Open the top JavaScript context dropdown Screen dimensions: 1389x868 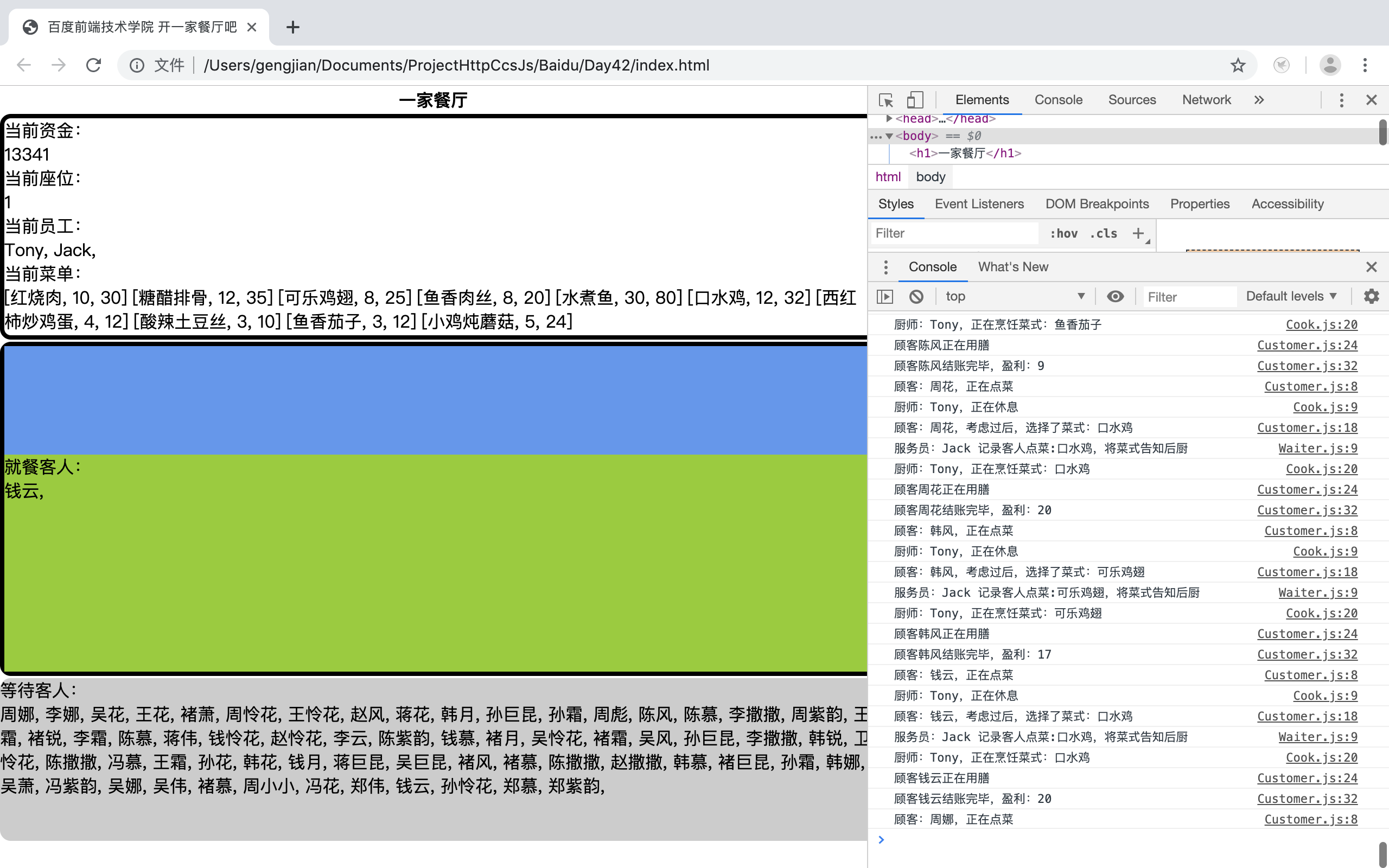coord(1014,296)
